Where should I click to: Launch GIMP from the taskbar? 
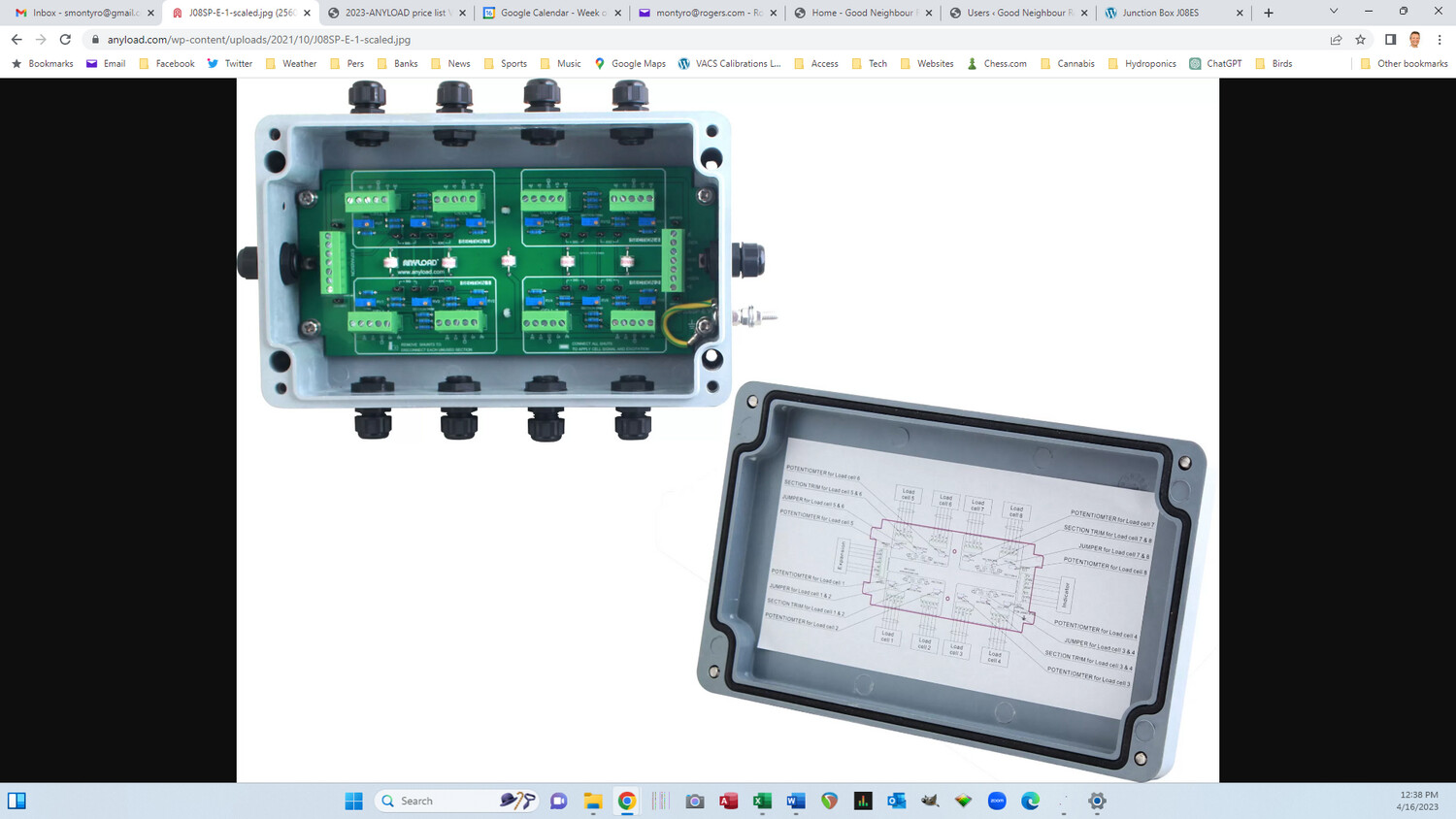[931, 800]
